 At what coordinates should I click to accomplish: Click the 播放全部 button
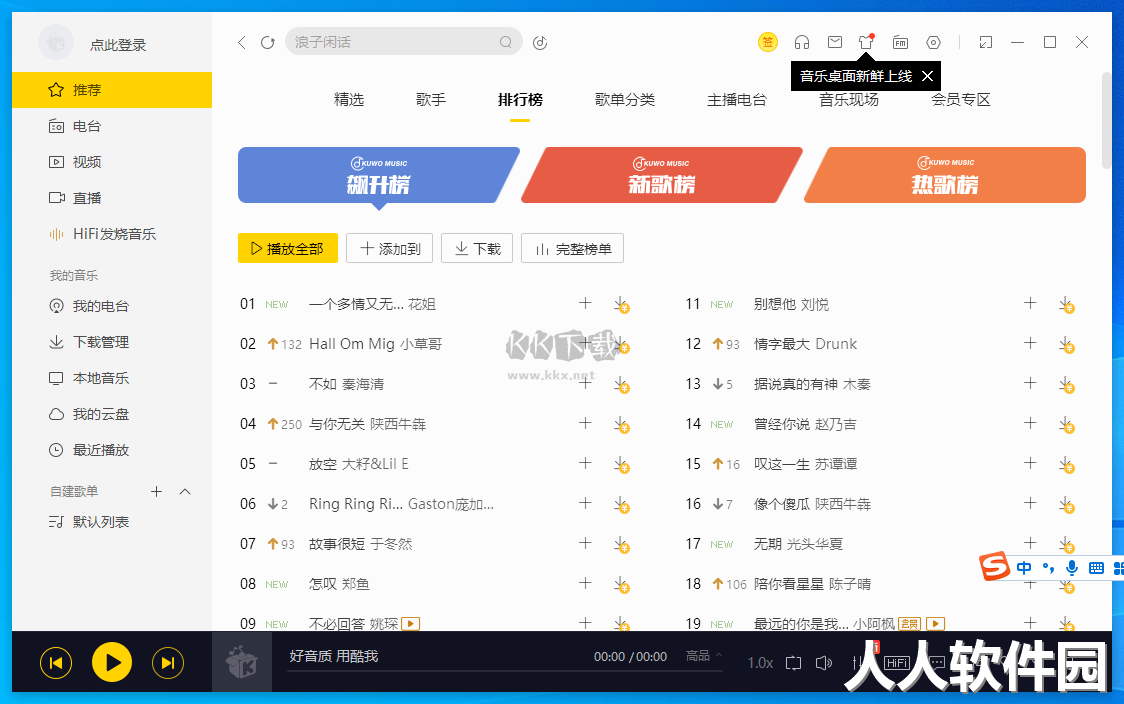pos(287,248)
